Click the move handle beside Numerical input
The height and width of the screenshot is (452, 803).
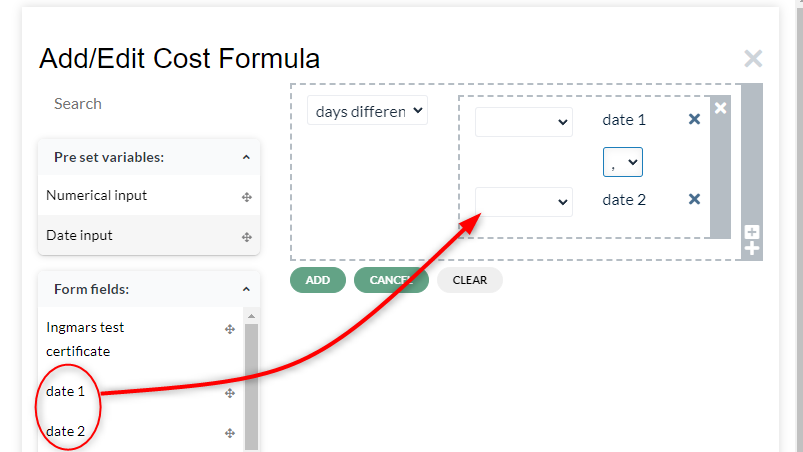[x=247, y=197]
